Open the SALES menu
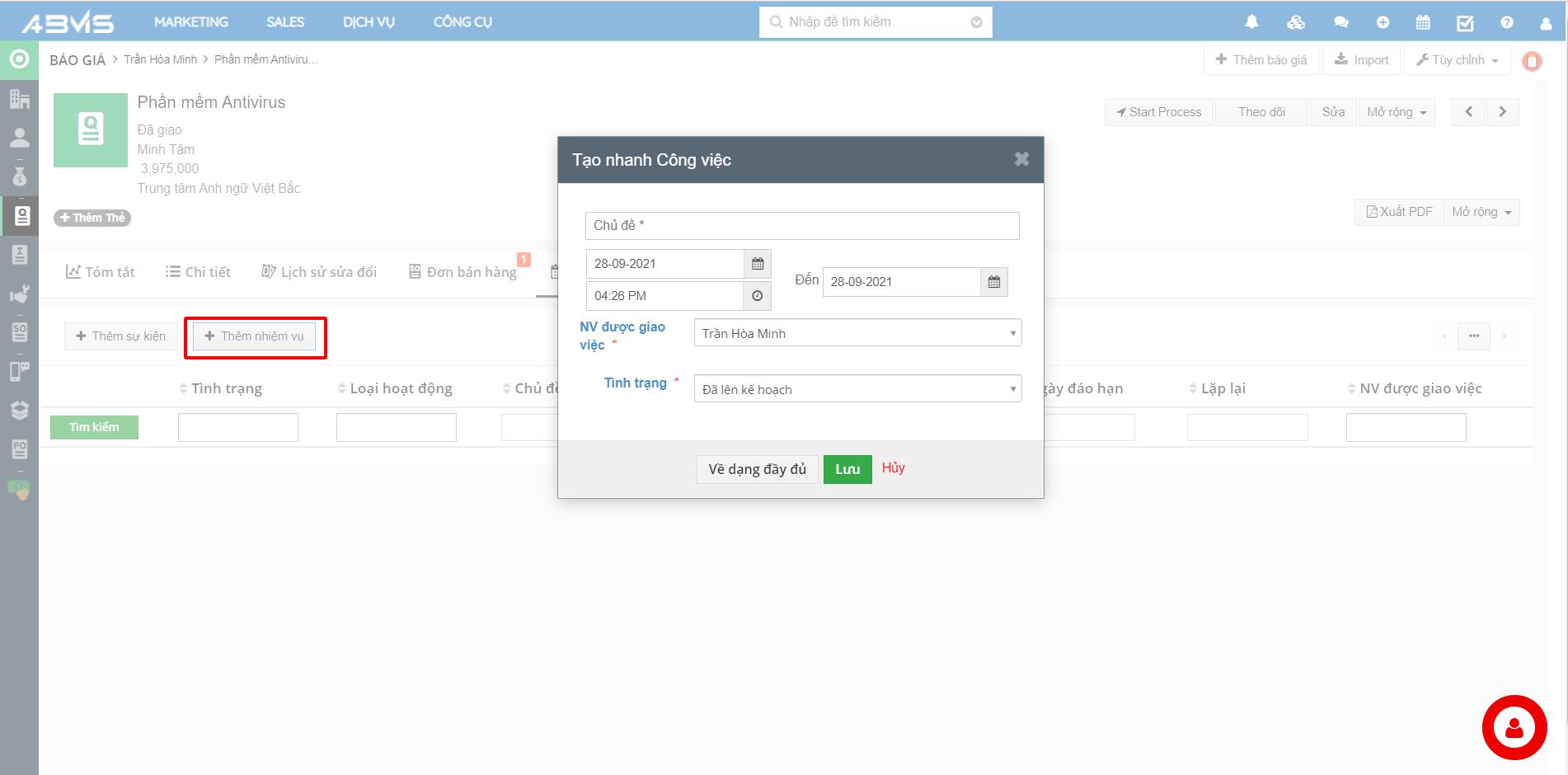The width and height of the screenshot is (1568, 775). tap(285, 22)
